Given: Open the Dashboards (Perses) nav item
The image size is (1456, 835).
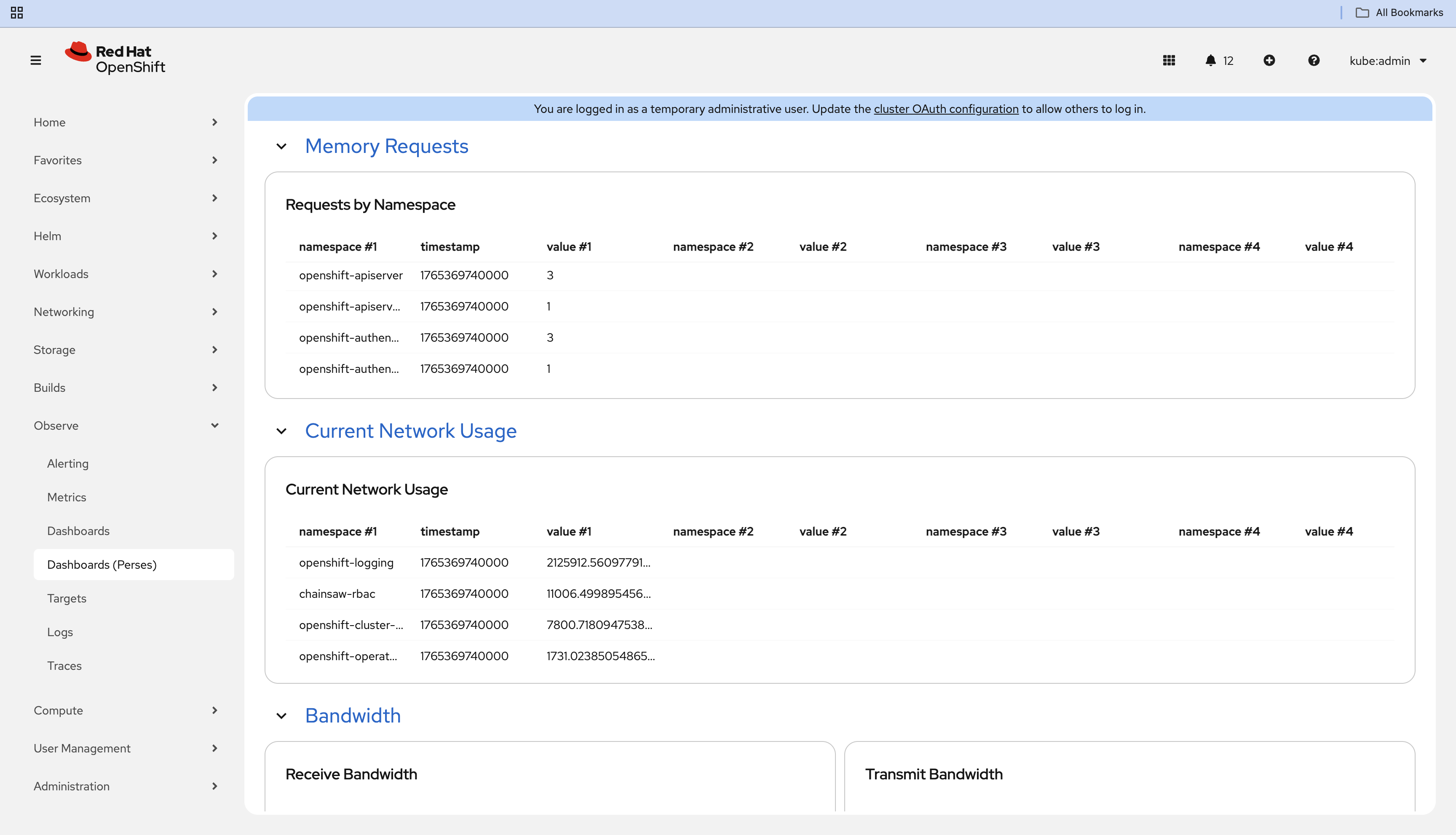Looking at the screenshot, I should pos(102,565).
